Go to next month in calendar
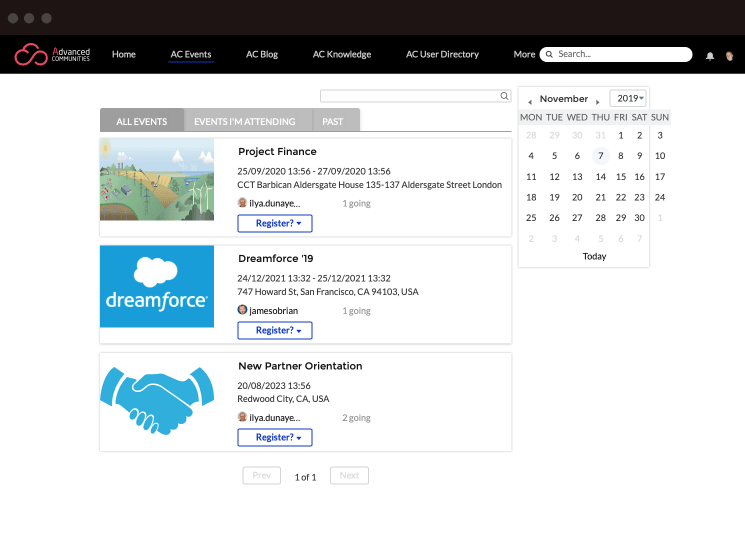 597,102
